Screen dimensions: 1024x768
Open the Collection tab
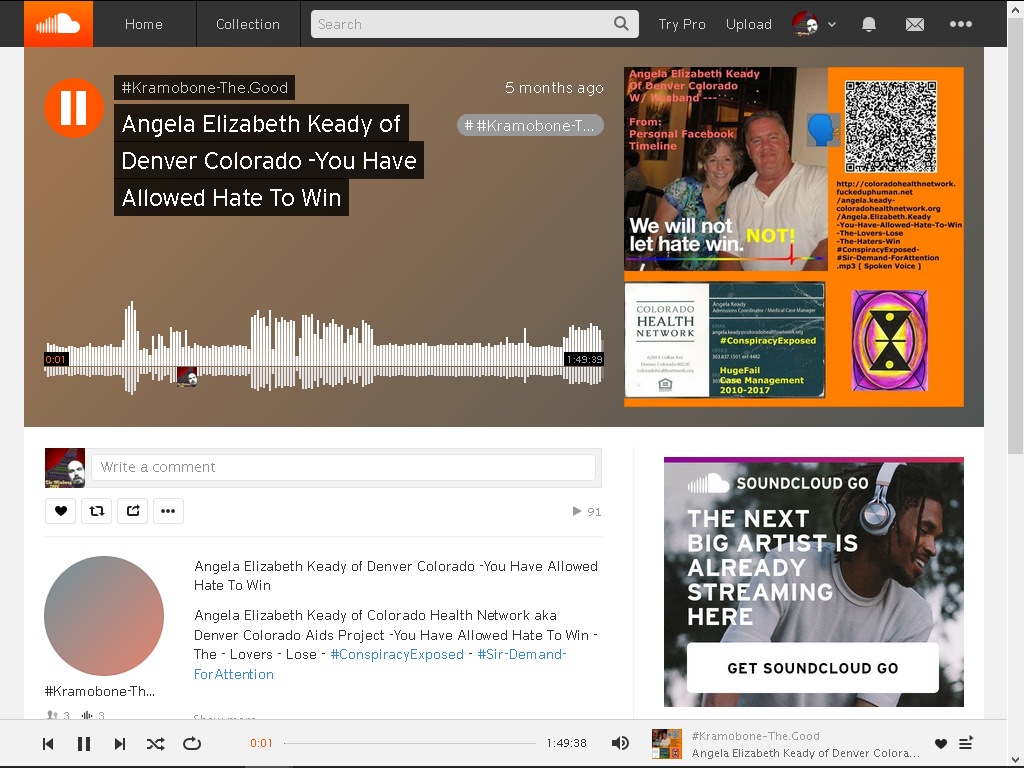[248, 24]
